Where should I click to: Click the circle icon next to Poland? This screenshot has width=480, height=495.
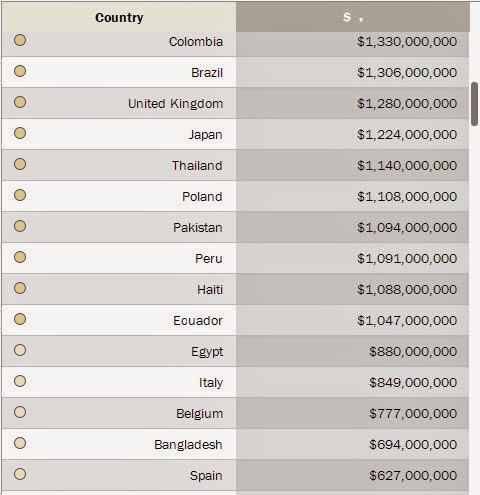click(x=20, y=195)
